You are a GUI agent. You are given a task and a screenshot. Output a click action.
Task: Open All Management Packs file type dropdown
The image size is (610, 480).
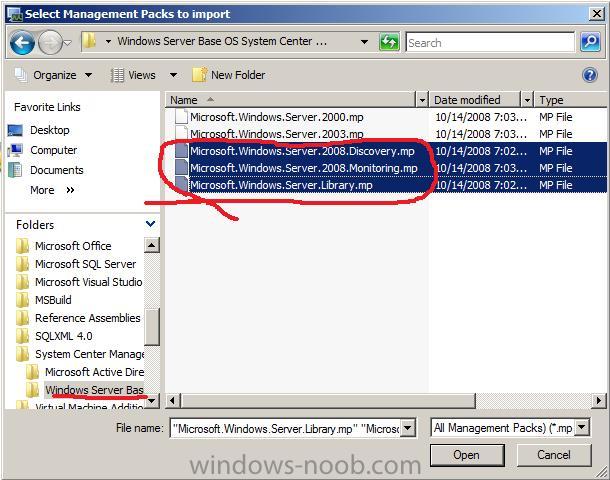(x=582, y=428)
